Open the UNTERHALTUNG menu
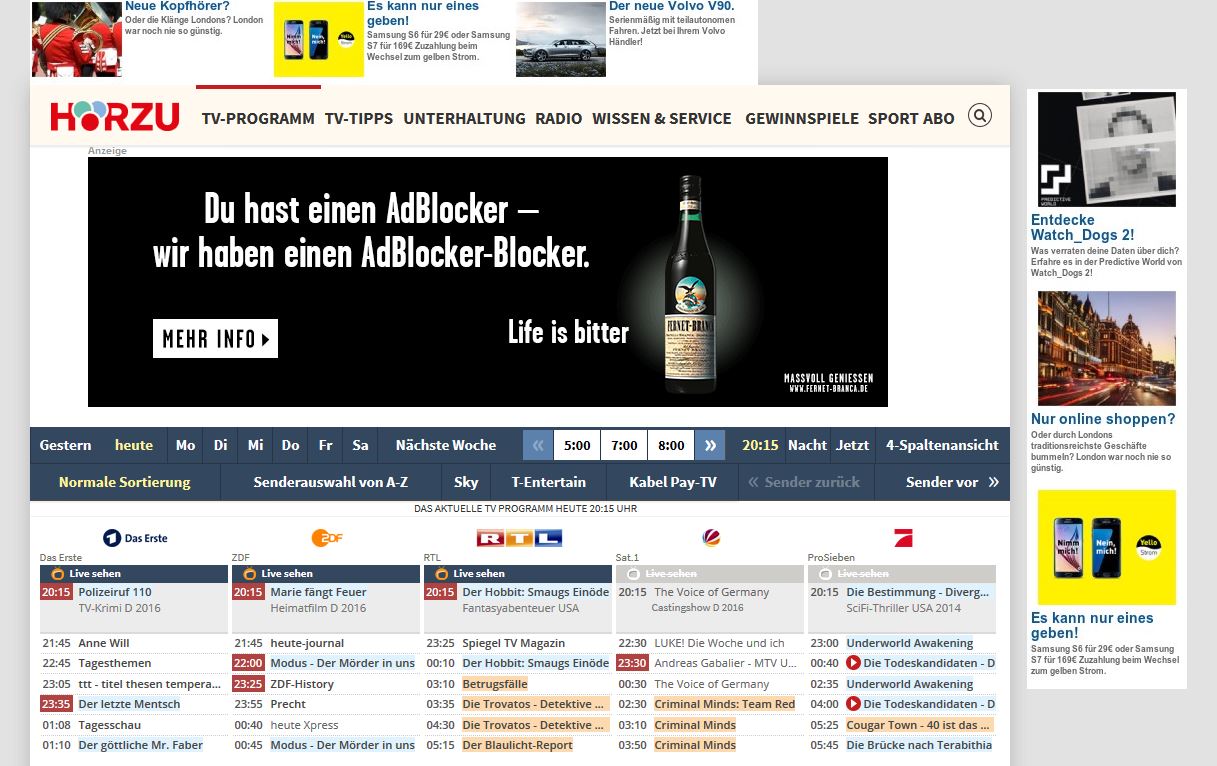Viewport: 1217px width, 766px height. tap(464, 118)
